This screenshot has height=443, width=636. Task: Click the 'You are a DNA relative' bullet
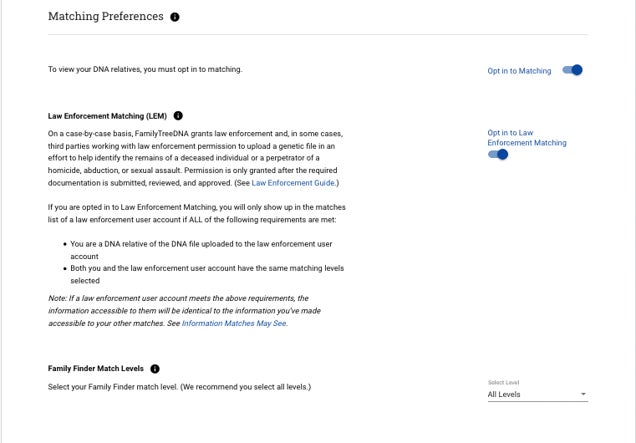click(x=201, y=250)
